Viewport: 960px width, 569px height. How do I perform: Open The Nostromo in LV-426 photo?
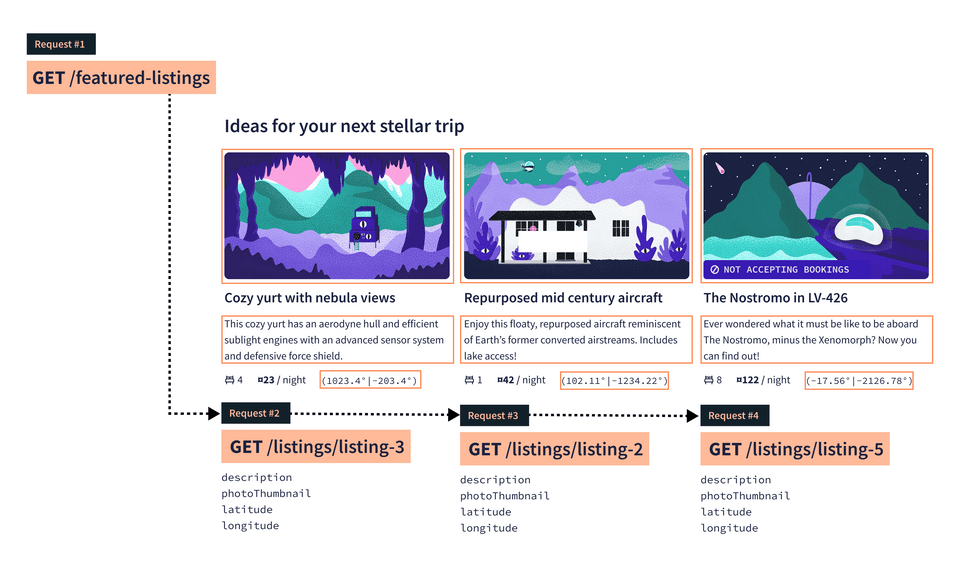point(816,216)
